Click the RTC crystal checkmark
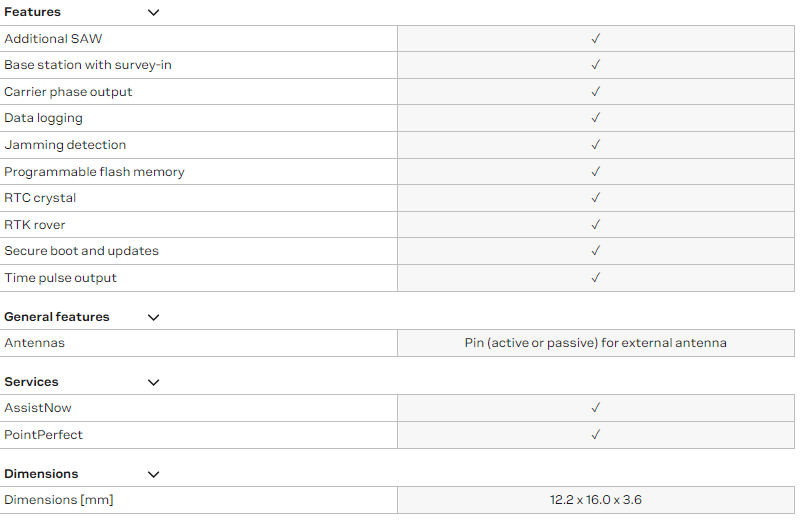The height and width of the screenshot is (521, 802). pos(595,198)
